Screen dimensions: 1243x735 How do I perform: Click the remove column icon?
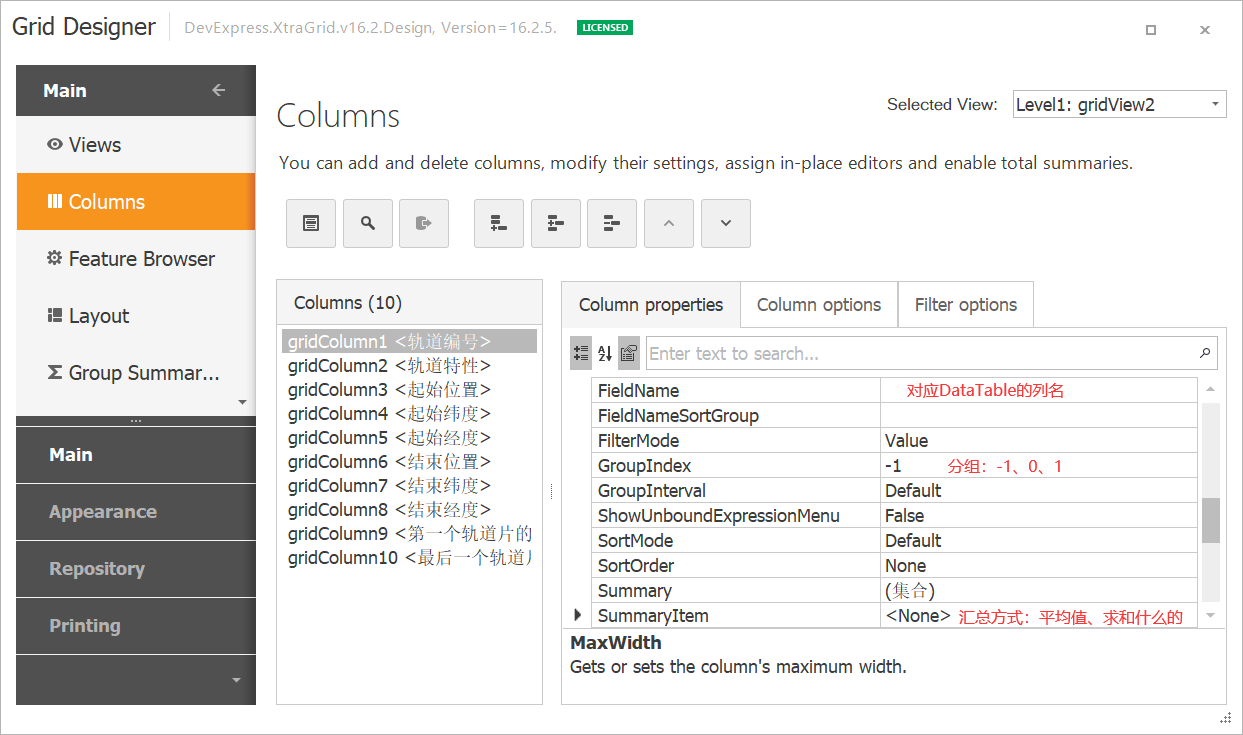pyautogui.click(x=612, y=223)
